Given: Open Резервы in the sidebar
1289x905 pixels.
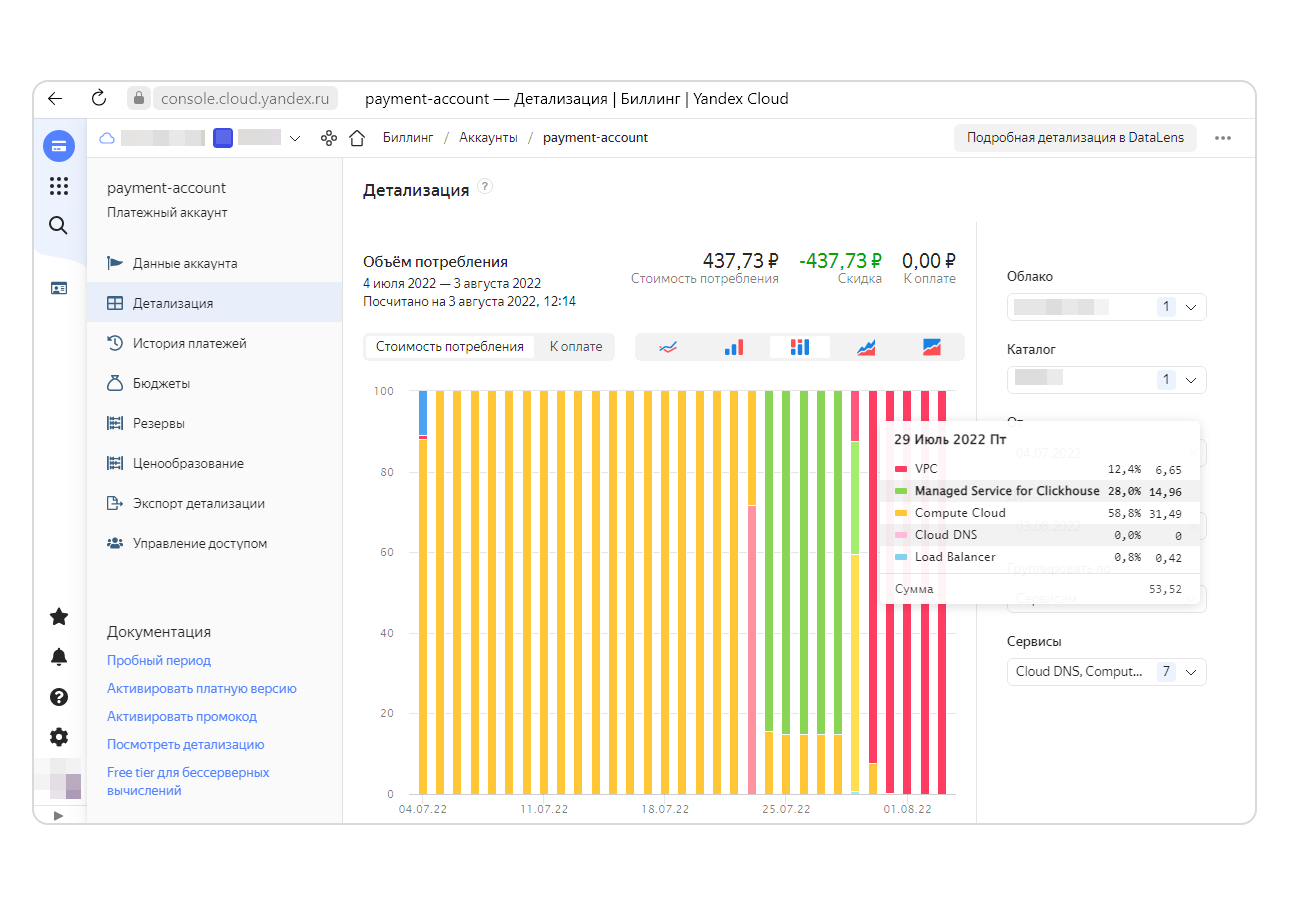Looking at the screenshot, I should (x=214, y=423).
